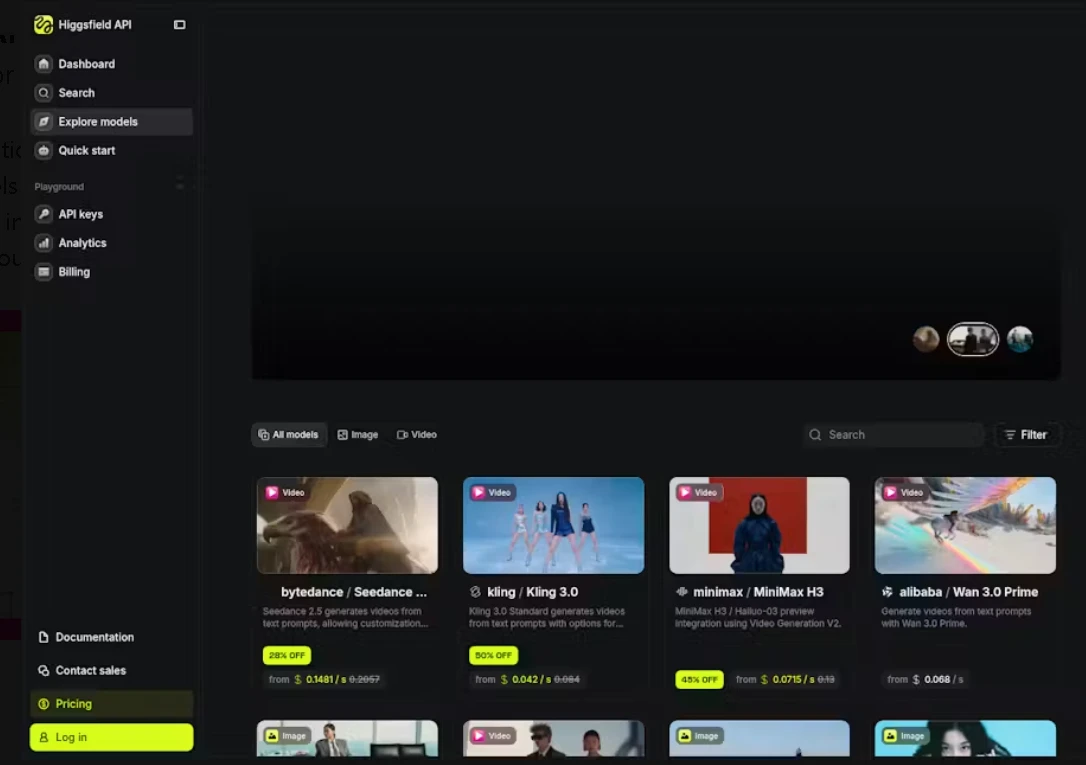1086x765 pixels.
Task: Open the Filter options
Action: coord(1026,435)
